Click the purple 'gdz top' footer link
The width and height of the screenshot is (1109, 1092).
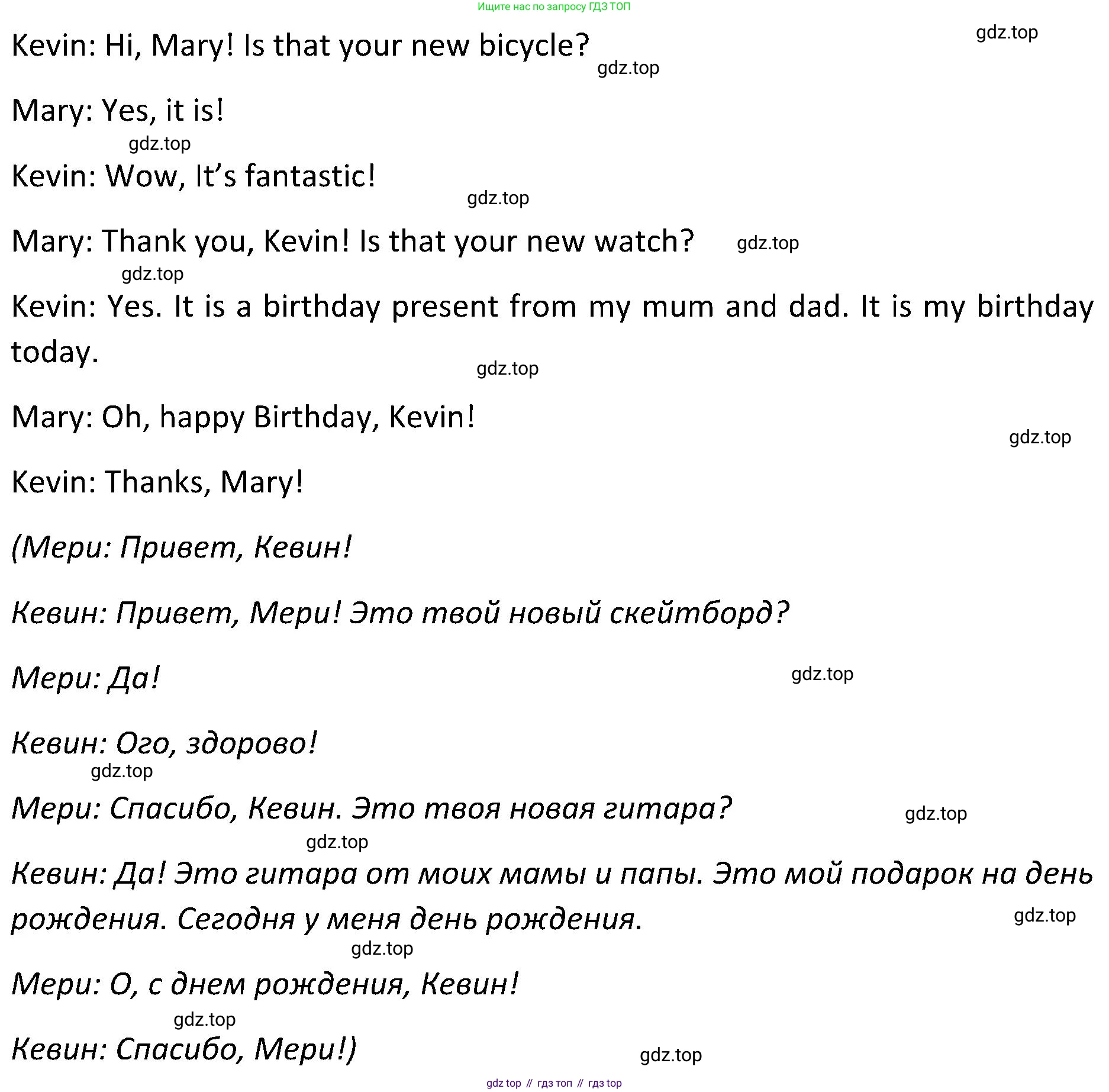504,1083
